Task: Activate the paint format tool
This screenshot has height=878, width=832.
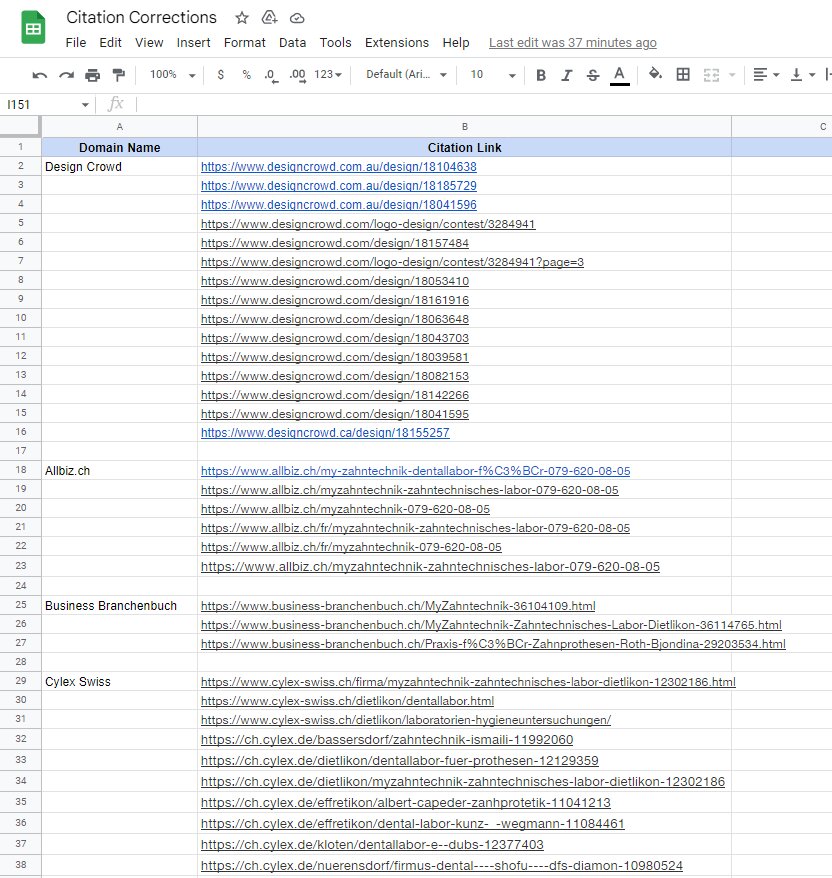Action: click(x=118, y=74)
